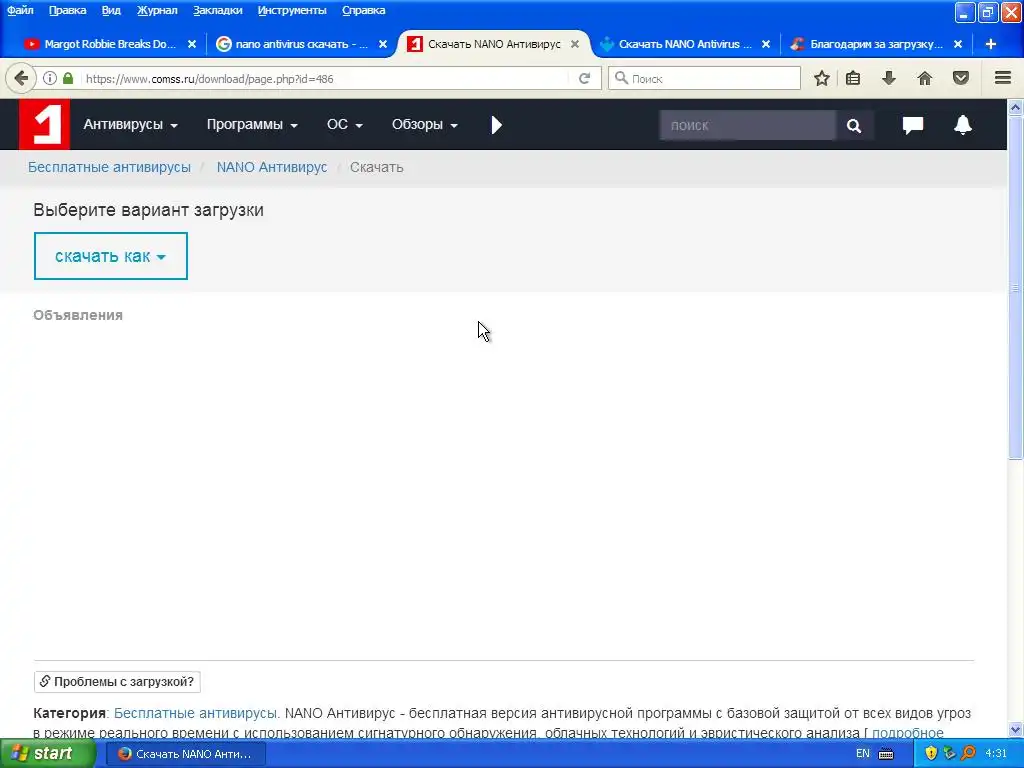Image resolution: width=1024 pixels, height=768 pixels.
Task: Click the browser Поиск search field
Action: 704,78
